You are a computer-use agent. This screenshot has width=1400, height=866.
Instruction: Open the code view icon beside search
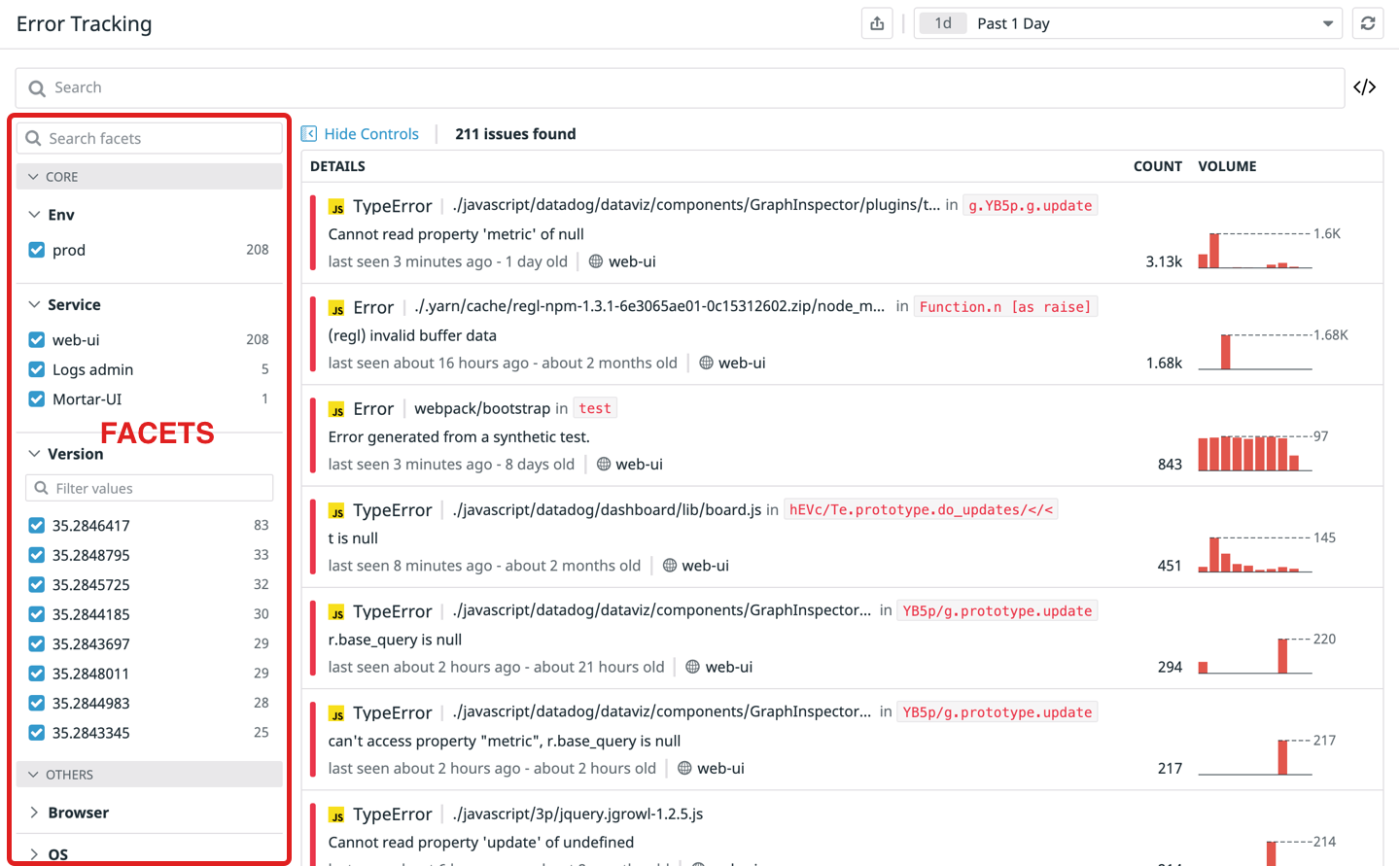(x=1364, y=87)
